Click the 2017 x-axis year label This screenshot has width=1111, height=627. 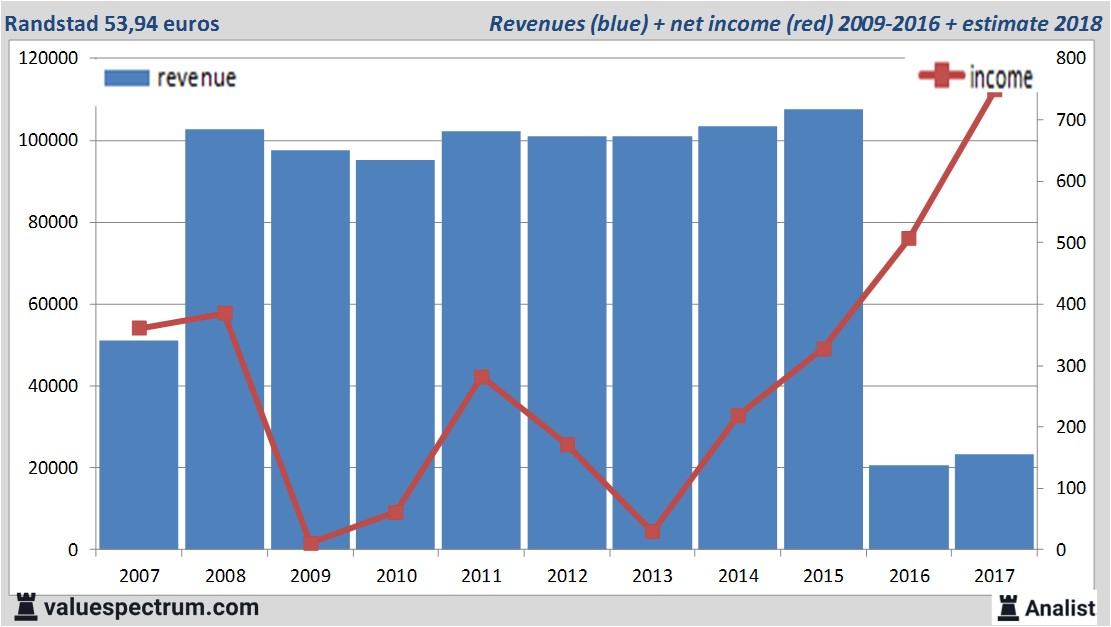(995, 575)
